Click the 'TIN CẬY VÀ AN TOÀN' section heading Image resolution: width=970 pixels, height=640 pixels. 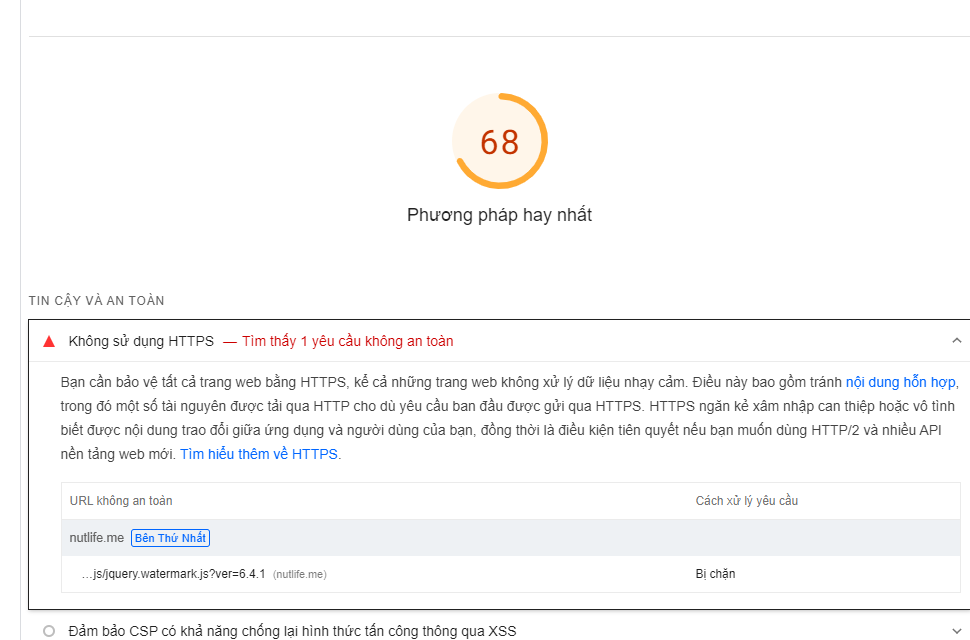(x=97, y=300)
